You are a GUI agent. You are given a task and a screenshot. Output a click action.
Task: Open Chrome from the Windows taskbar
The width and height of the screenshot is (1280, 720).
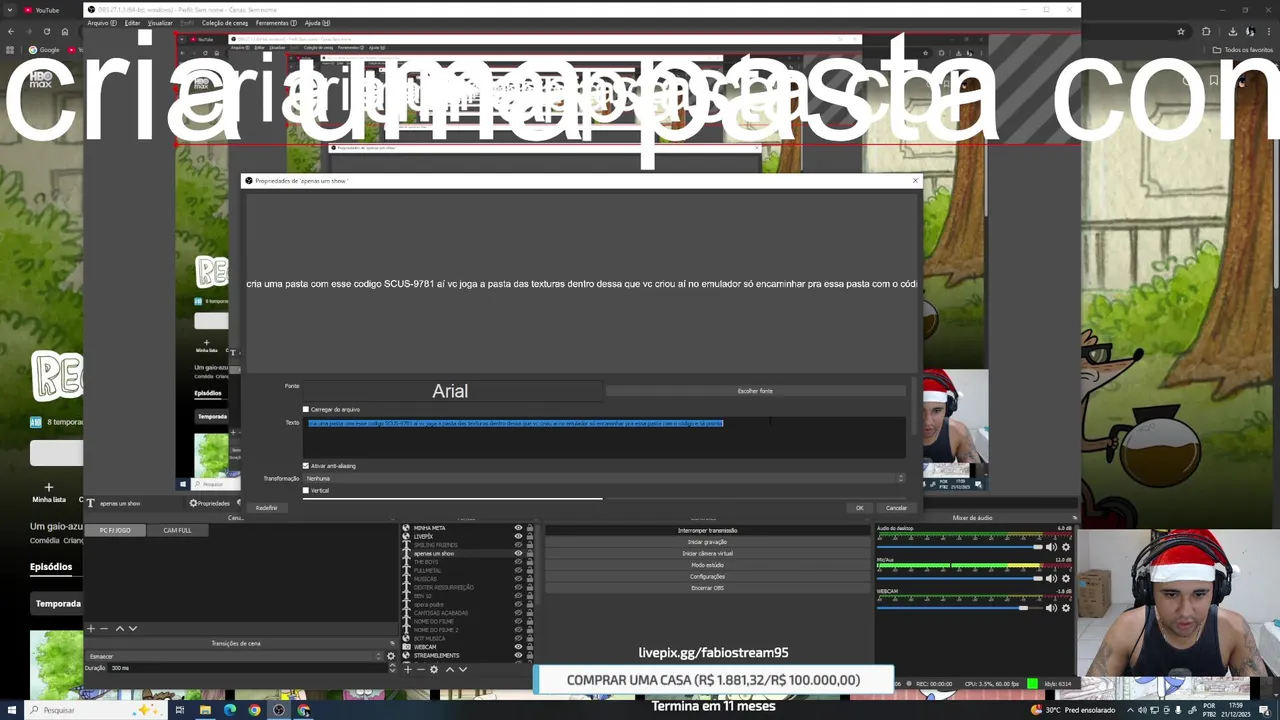click(254, 710)
